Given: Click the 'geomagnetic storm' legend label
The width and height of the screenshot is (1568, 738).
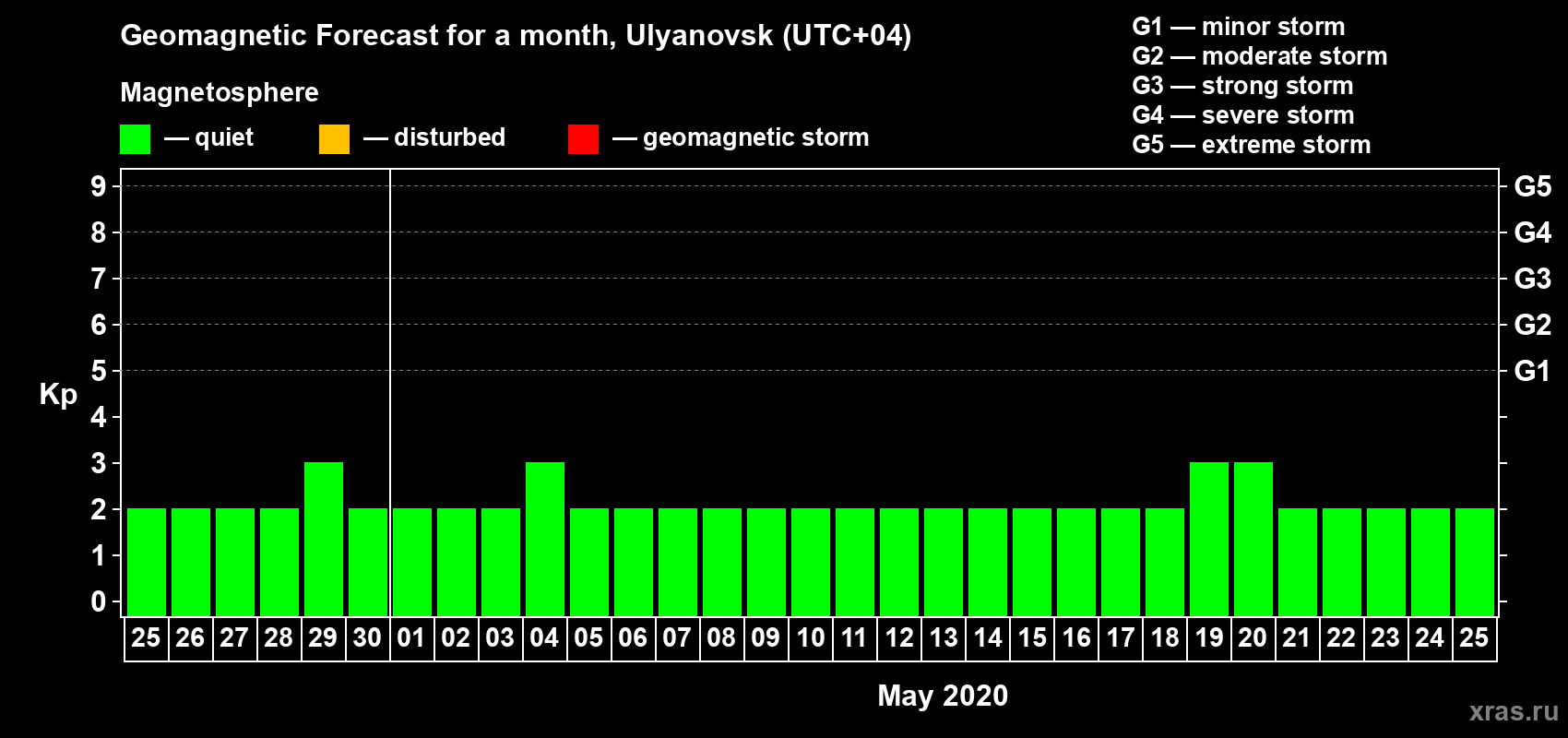Looking at the screenshot, I should pos(755,137).
